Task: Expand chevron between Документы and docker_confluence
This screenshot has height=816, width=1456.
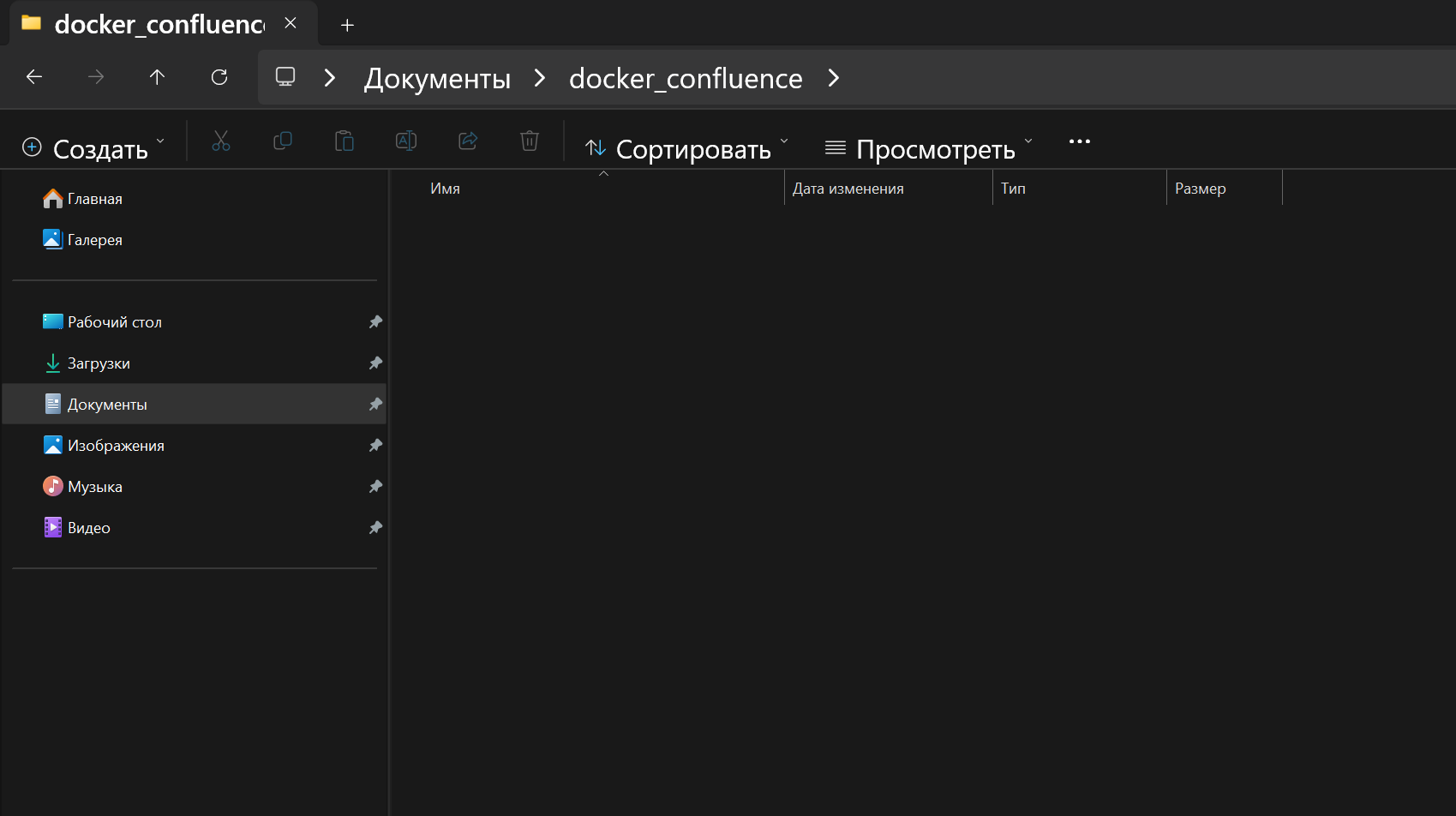Action: click(x=540, y=78)
